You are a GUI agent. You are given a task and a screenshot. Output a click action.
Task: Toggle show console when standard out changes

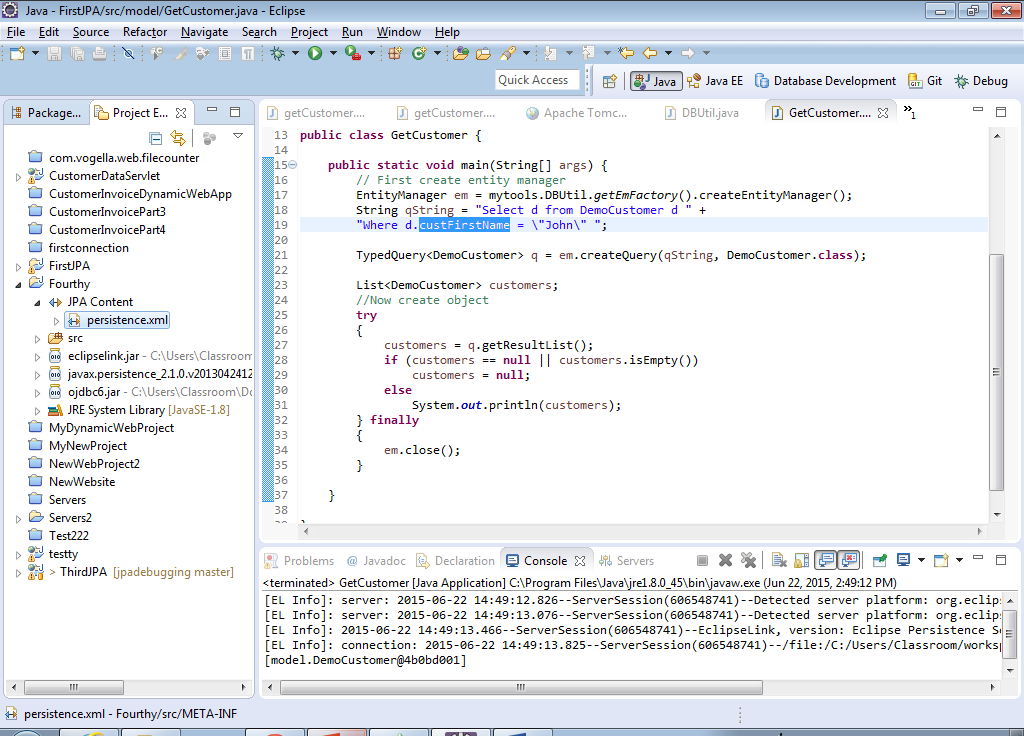(825, 561)
